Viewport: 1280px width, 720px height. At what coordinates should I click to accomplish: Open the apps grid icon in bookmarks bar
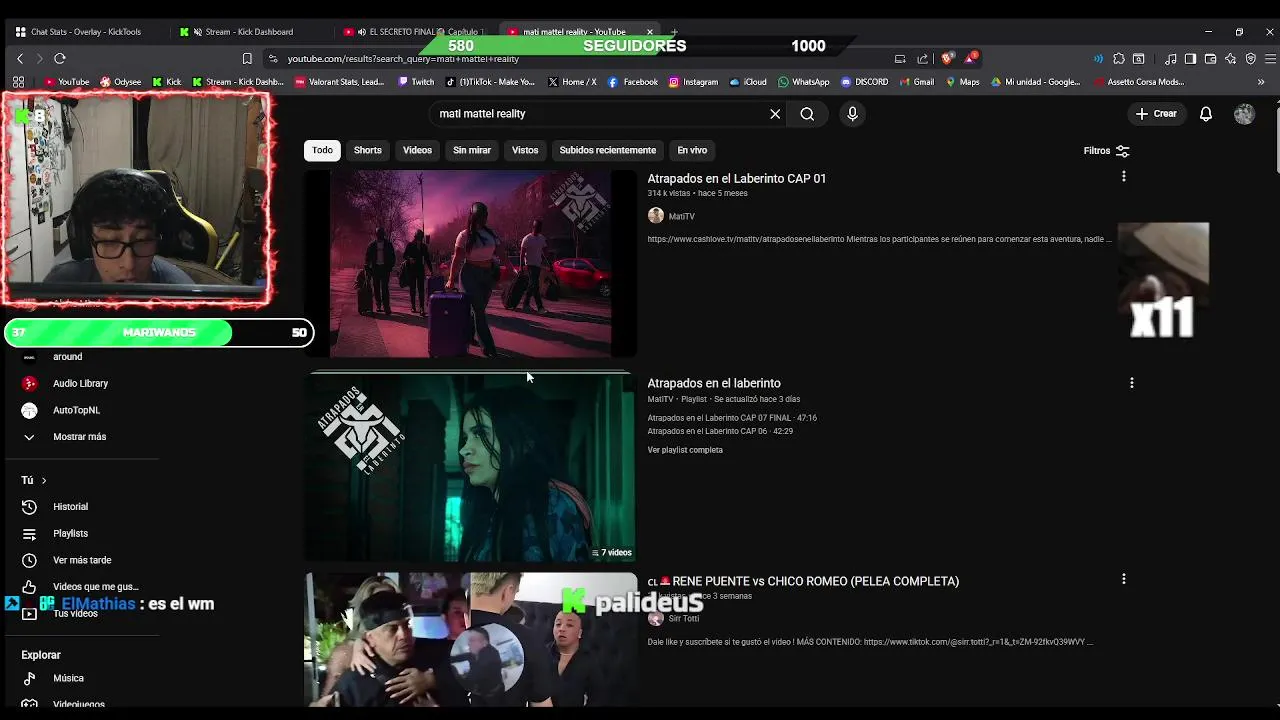(18, 82)
